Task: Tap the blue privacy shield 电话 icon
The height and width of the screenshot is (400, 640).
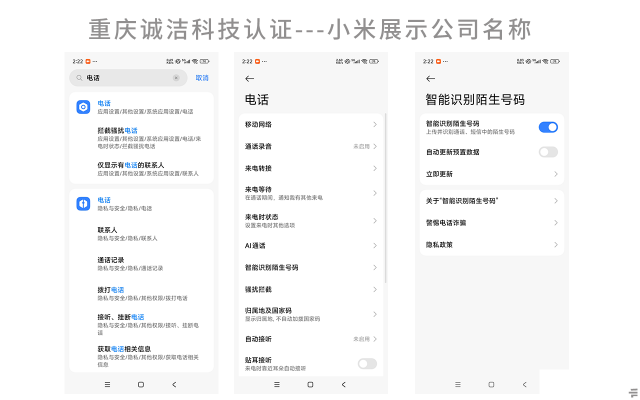Action: click(83, 203)
